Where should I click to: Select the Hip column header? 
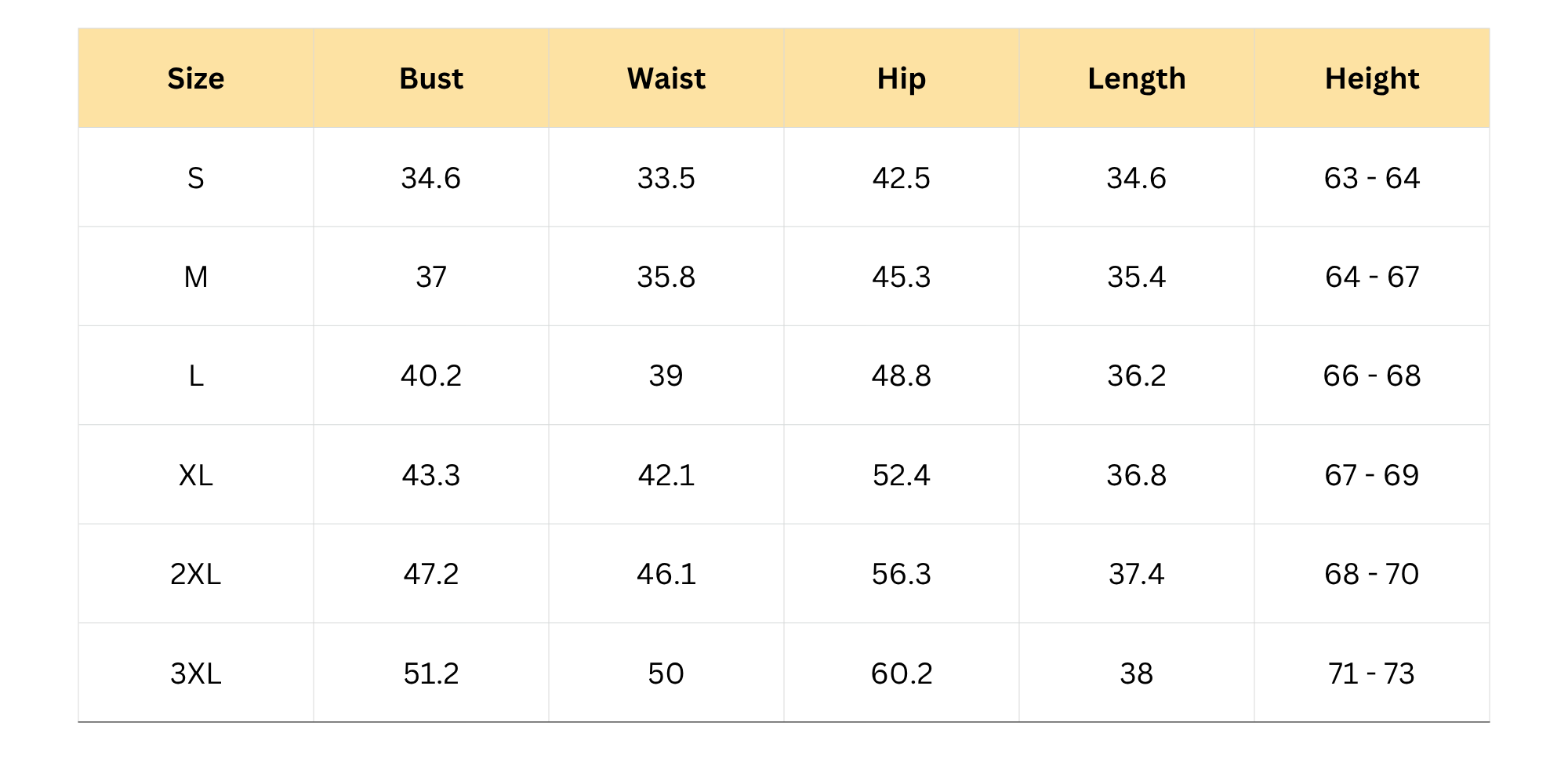[902, 79]
